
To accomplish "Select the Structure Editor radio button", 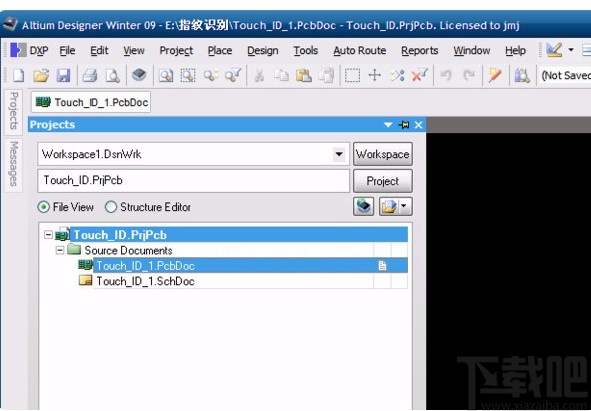I will 111,207.
